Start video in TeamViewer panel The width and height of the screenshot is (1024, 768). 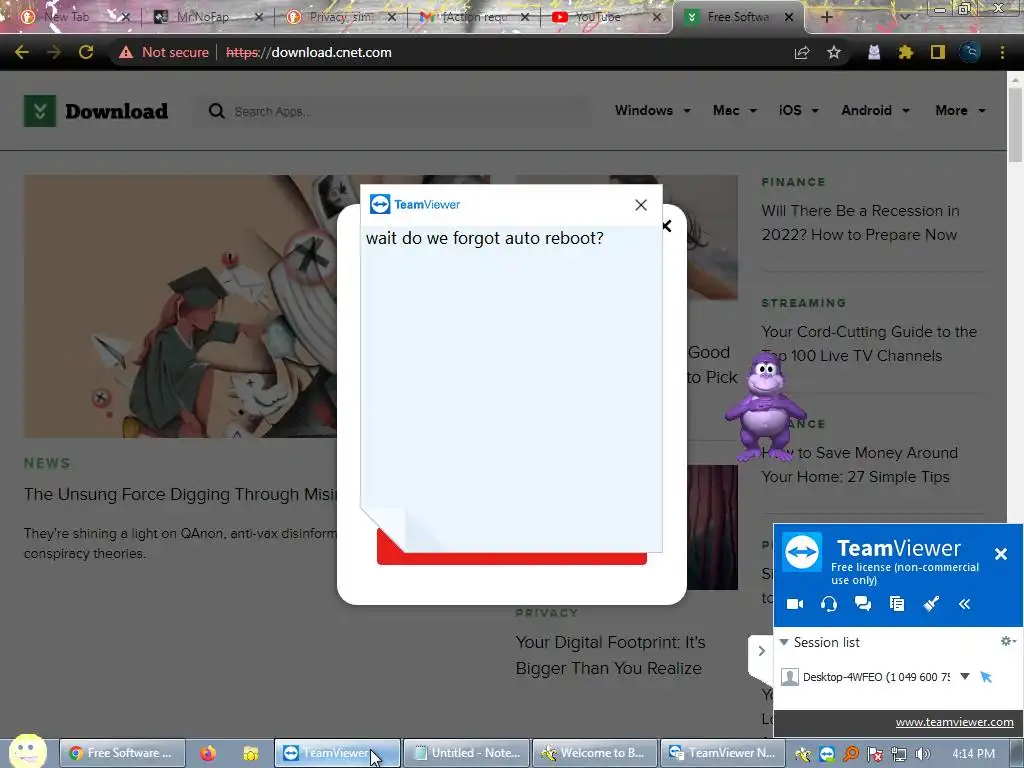pyautogui.click(x=795, y=604)
